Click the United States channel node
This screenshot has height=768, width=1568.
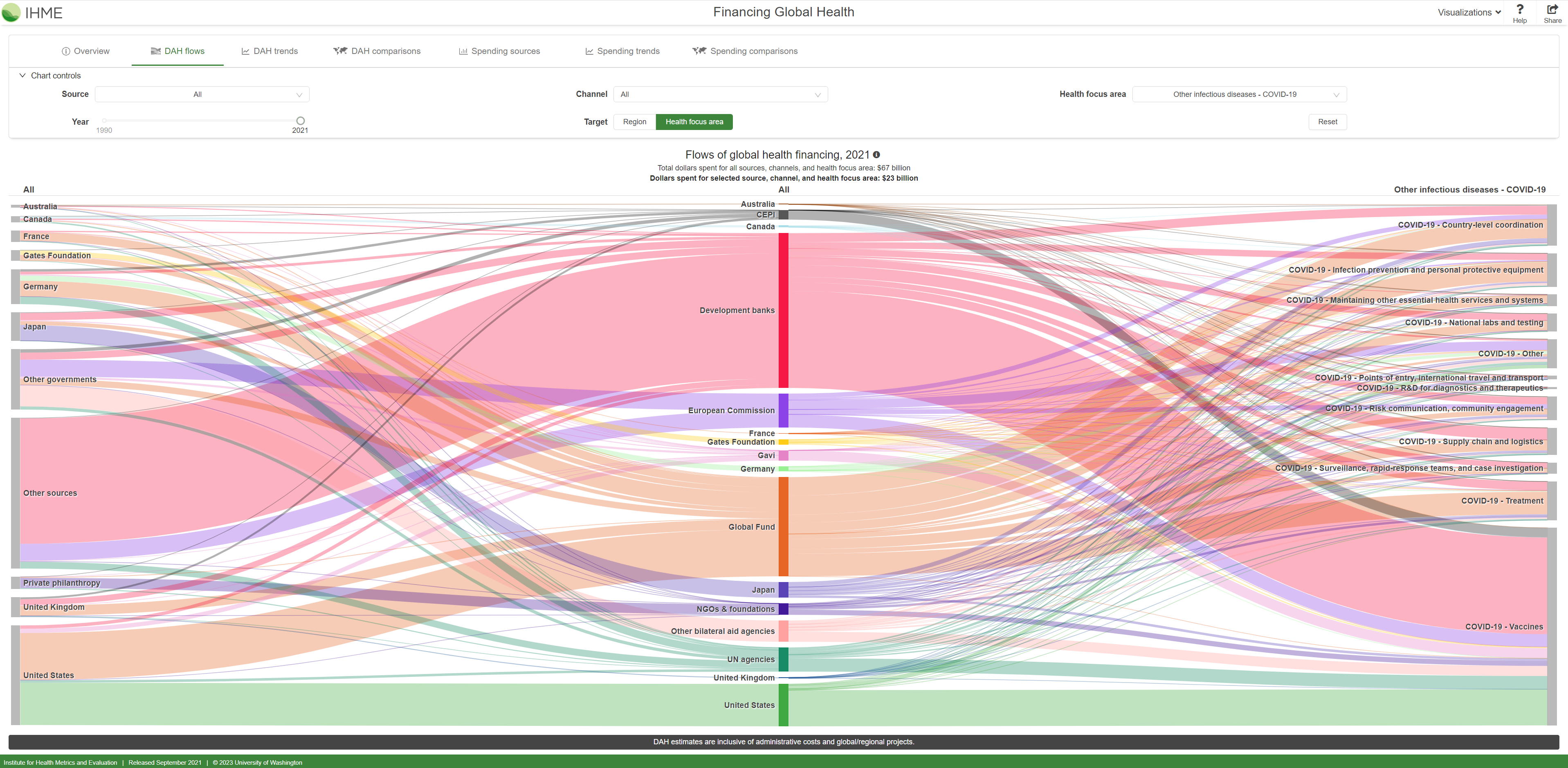784,705
